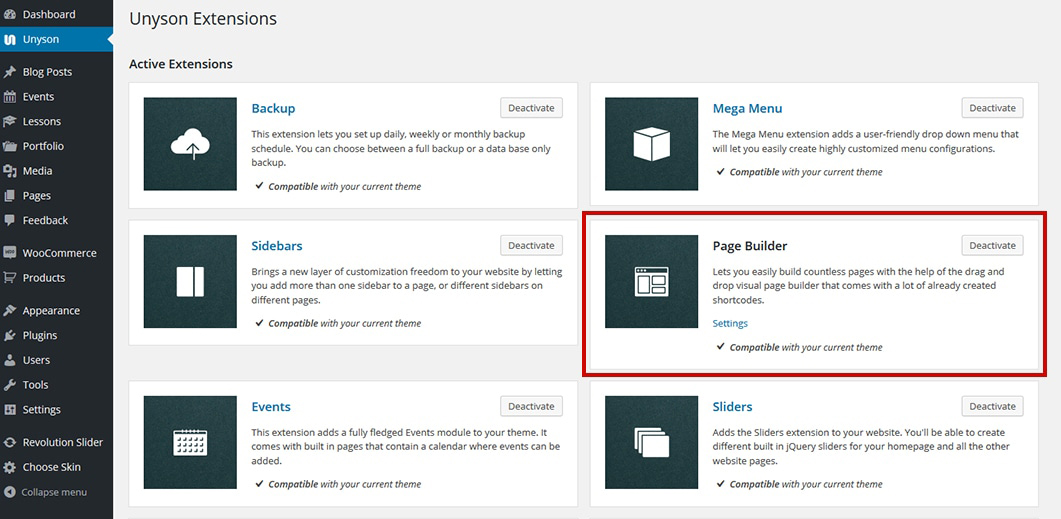Deactivate the Sidebars extension
1061x519 pixels.
point(531,245)
